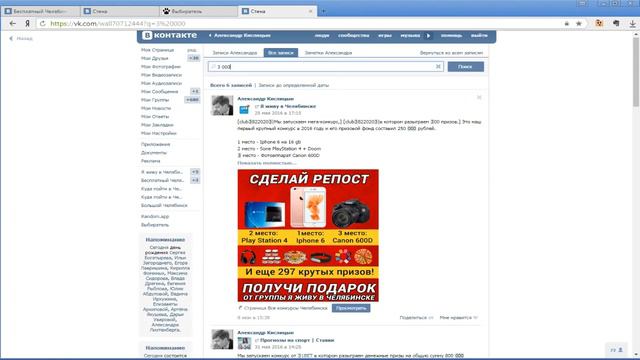Open the Заметки Александра tab

pos(328,53)
